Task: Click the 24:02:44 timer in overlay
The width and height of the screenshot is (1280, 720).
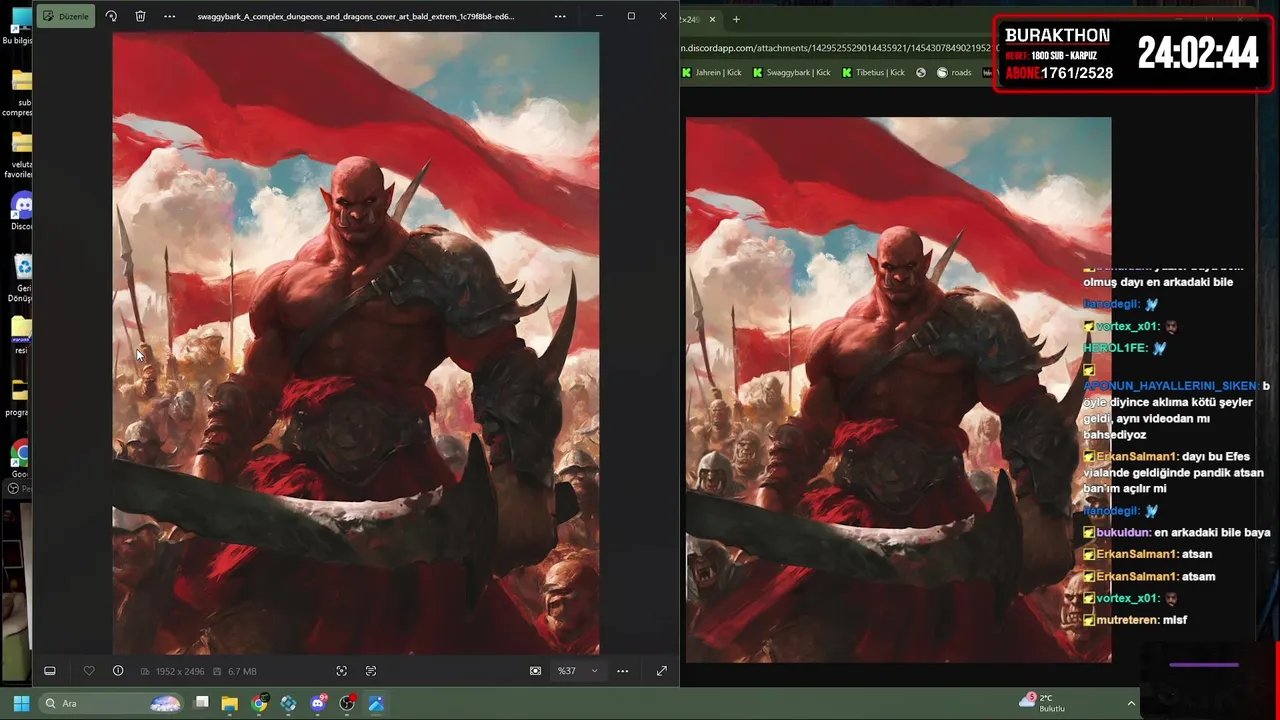Action: click(1198, 52)
